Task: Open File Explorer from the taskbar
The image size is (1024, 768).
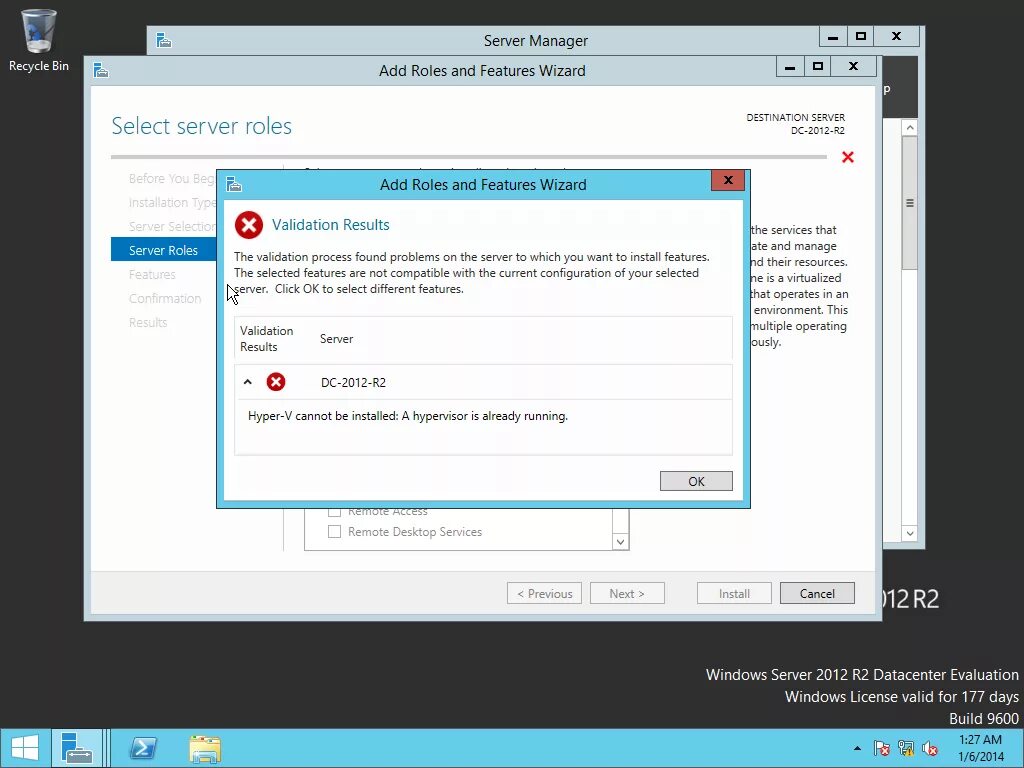Action: click(204, 748)
